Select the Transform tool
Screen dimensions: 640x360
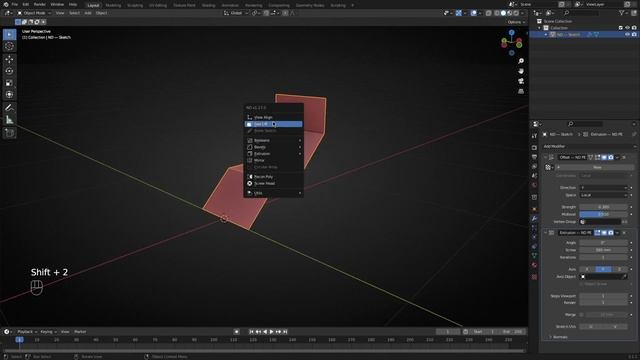[x=9, y=95]
